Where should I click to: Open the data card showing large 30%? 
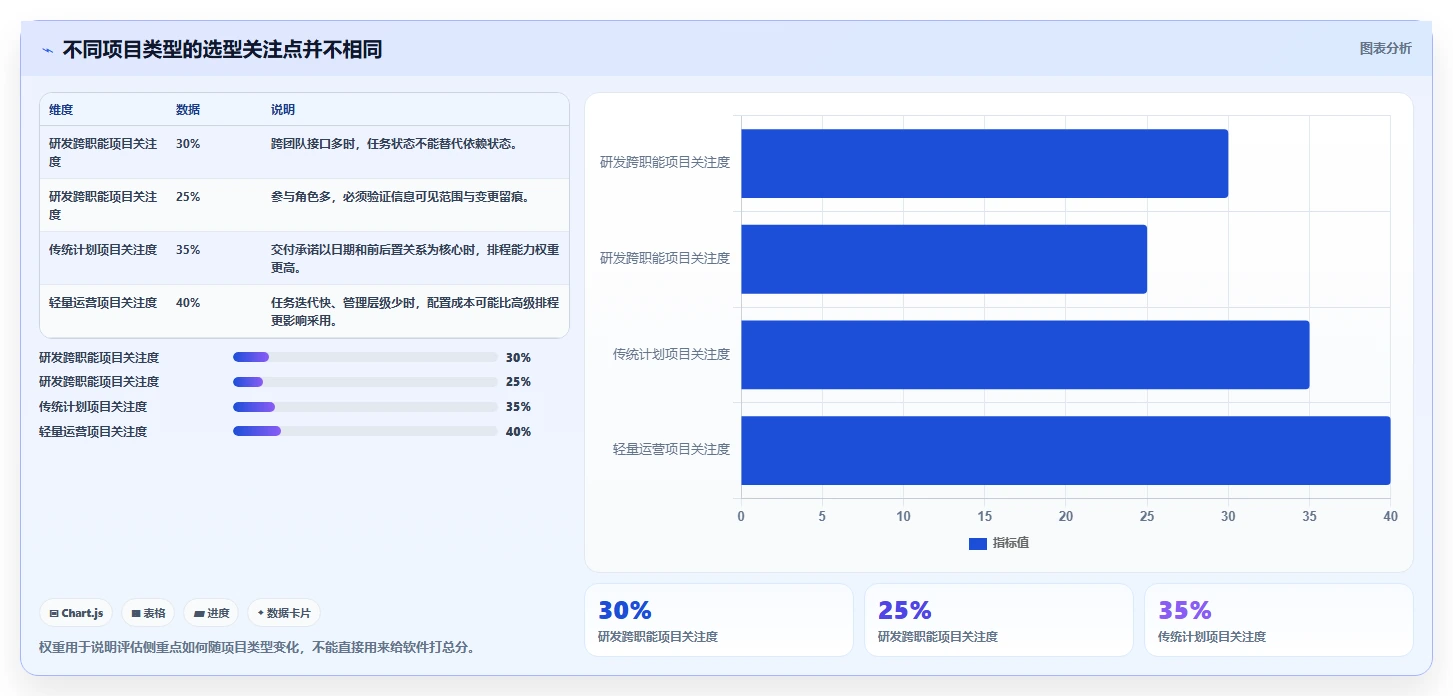(x=719, y=620)
